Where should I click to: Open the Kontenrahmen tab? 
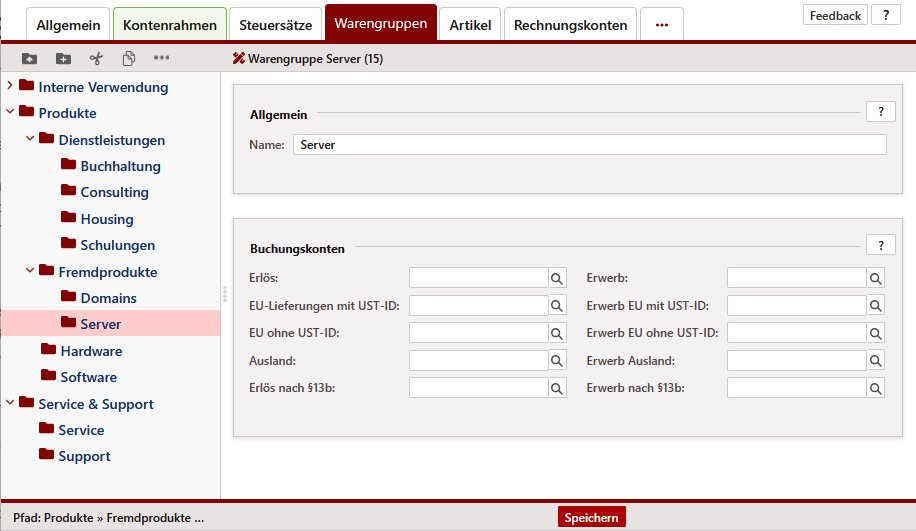(169, 25)
